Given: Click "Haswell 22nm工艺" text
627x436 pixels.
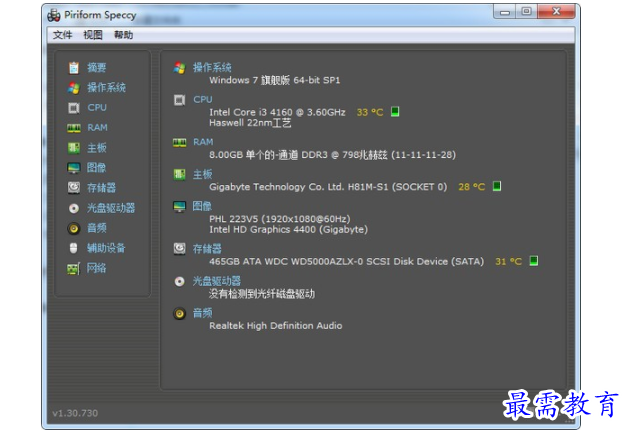Looking at the screenshot, I should 250,123.
